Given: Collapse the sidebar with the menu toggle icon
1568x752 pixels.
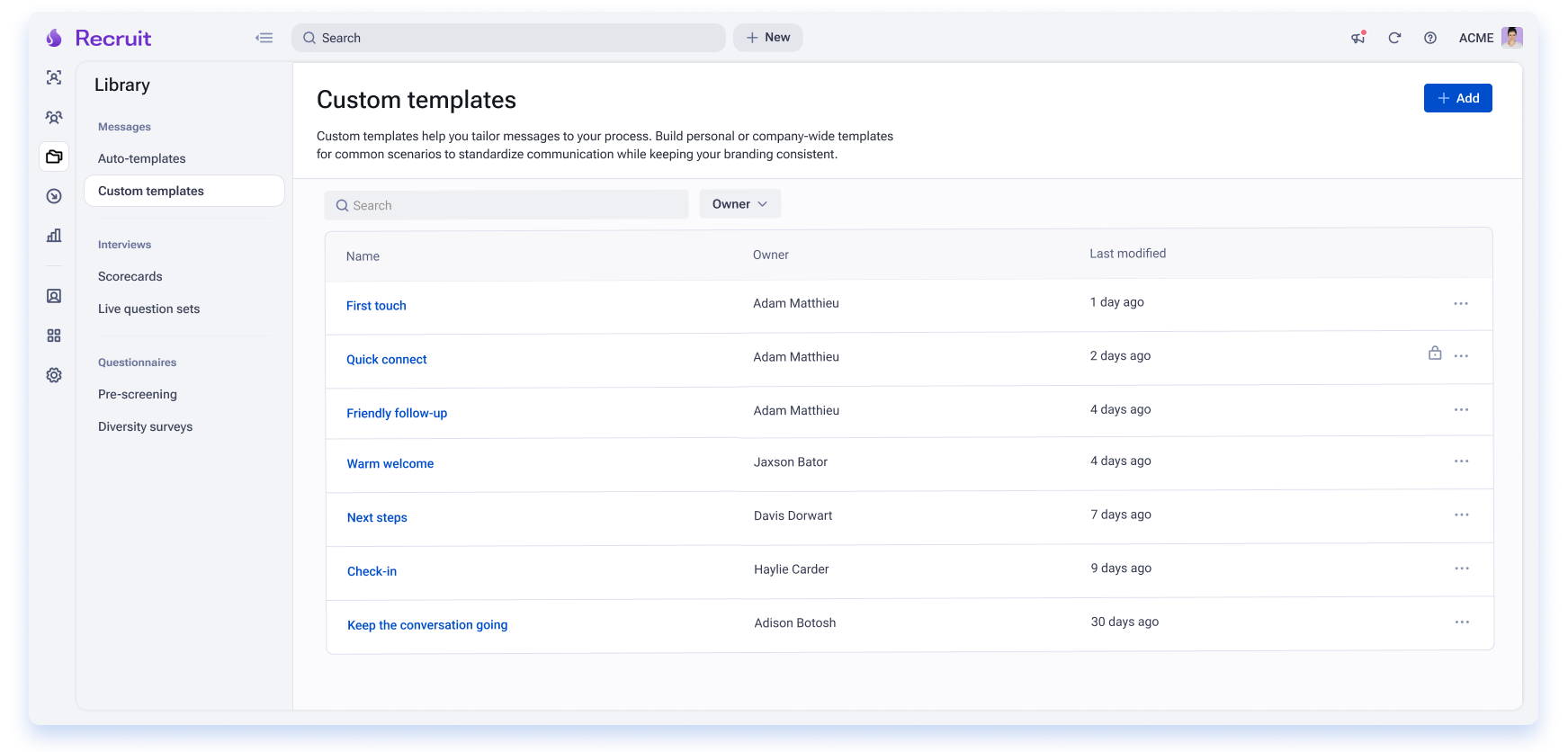Looking at the screenshot, I should tap(264, 38).
